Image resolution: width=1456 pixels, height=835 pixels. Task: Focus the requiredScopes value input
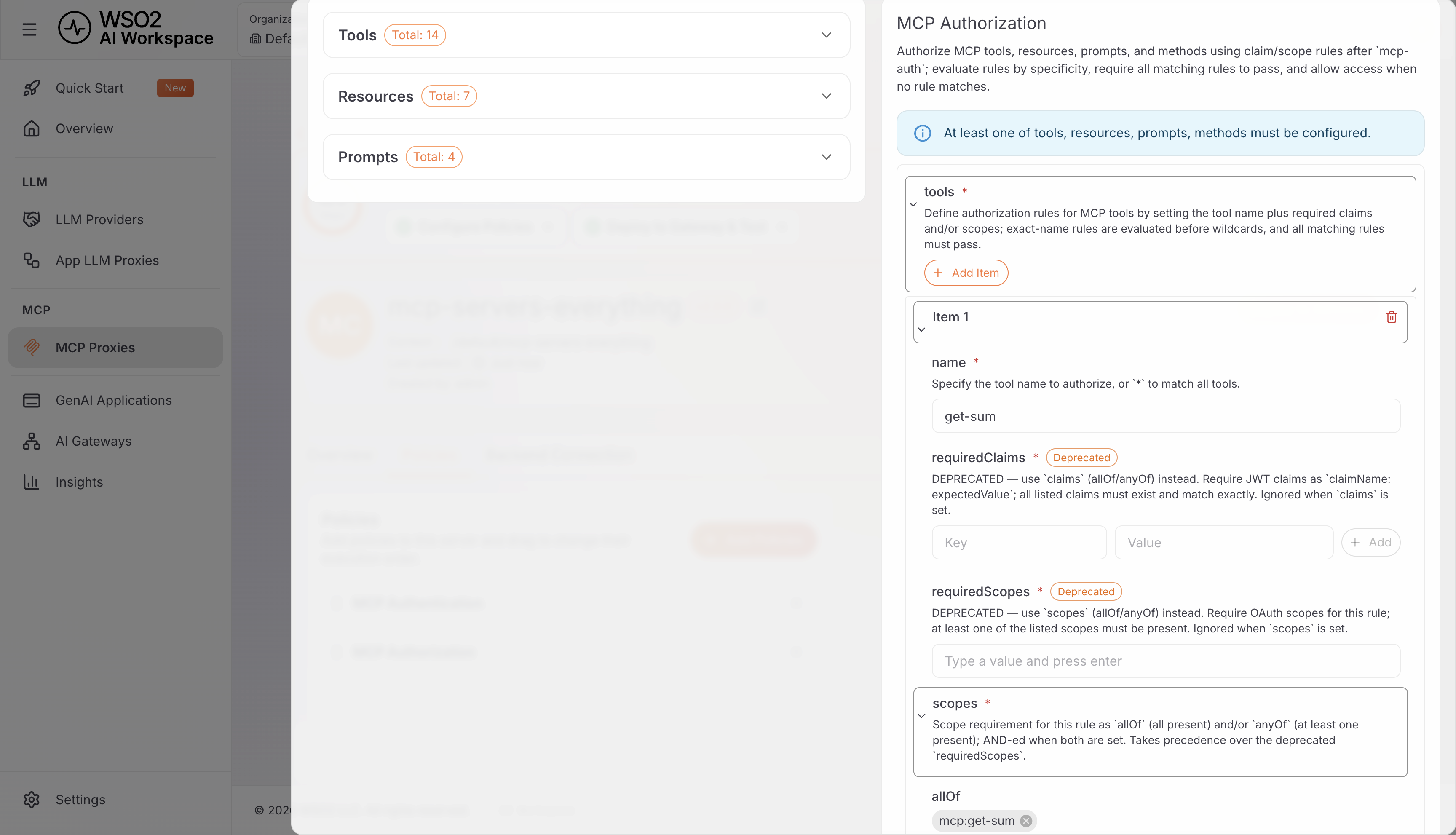[x=1165, y=661]
